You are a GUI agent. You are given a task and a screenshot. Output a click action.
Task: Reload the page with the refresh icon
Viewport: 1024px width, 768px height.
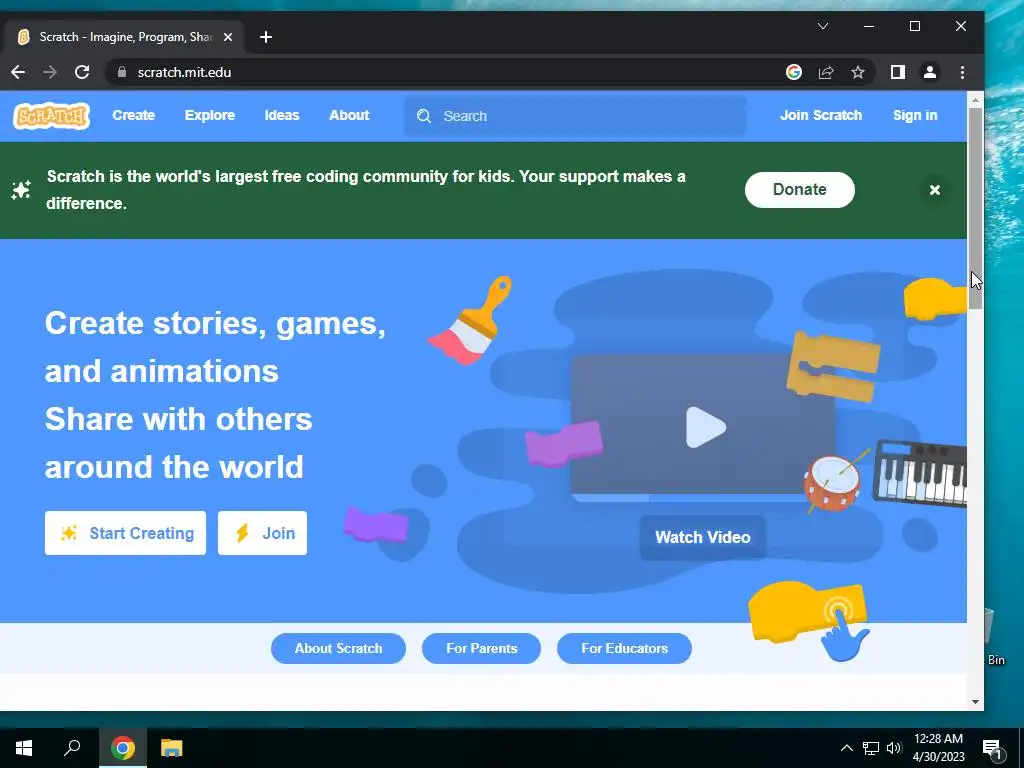(82, 72)
